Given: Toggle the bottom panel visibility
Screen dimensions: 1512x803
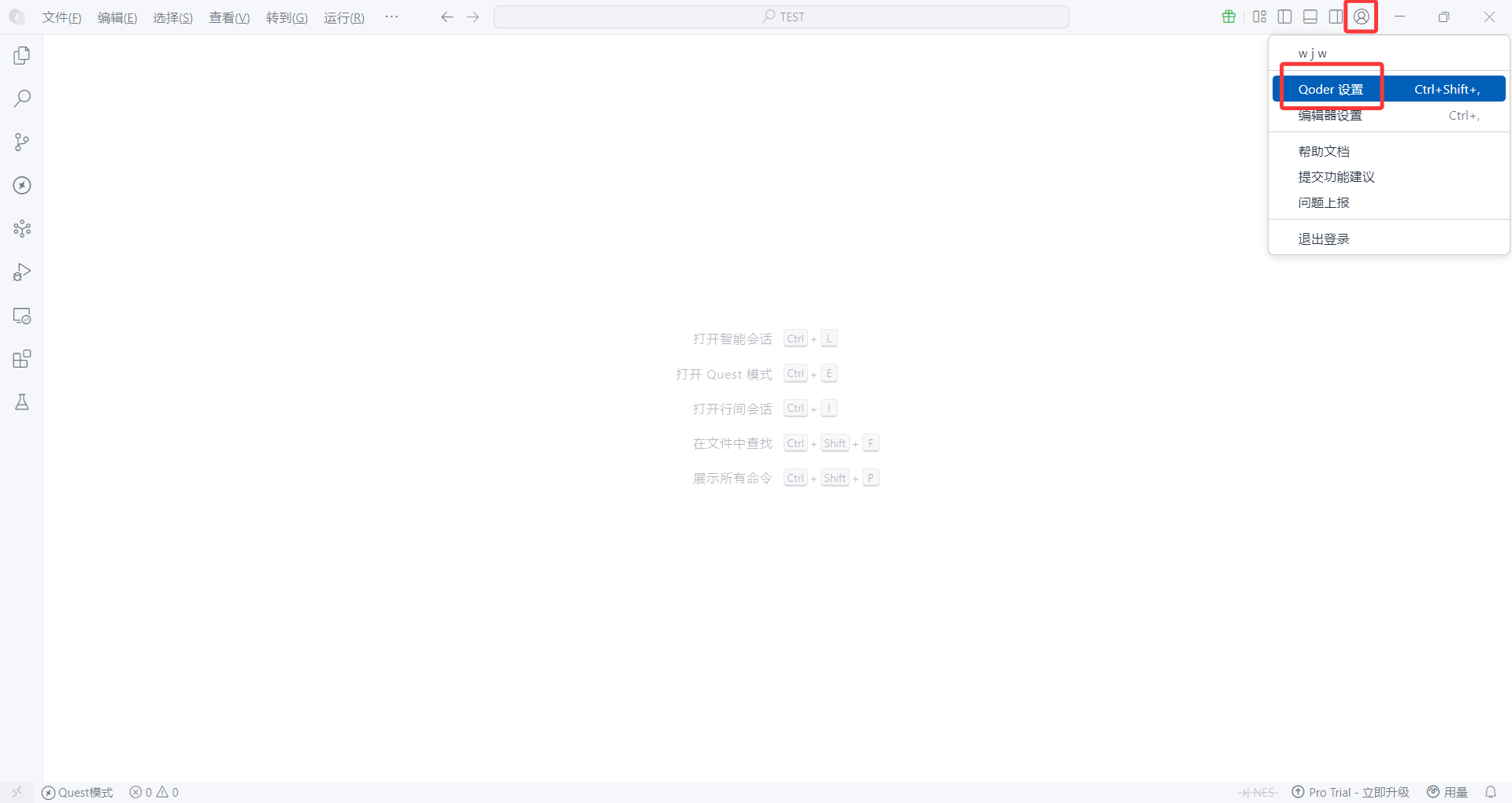Looking at the screenshot, I should (1310, 17).
